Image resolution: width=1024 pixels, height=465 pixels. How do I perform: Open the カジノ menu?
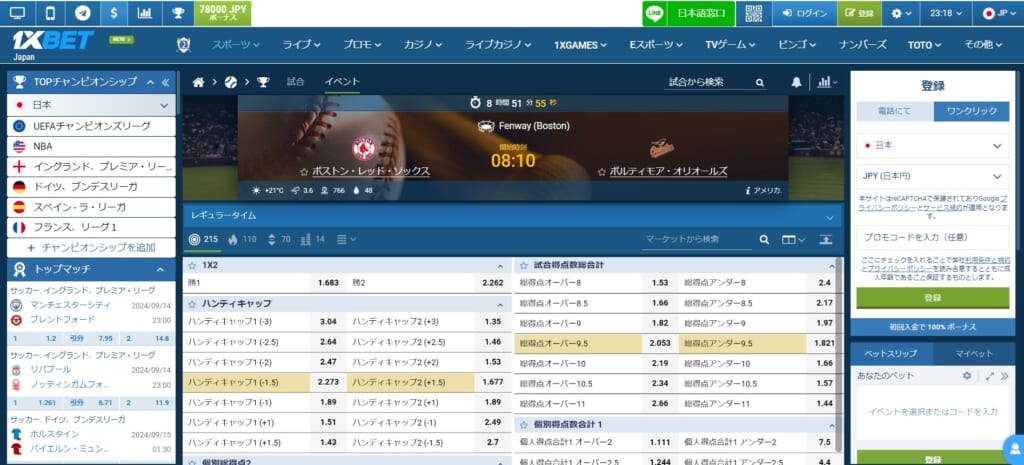[423, 45]
